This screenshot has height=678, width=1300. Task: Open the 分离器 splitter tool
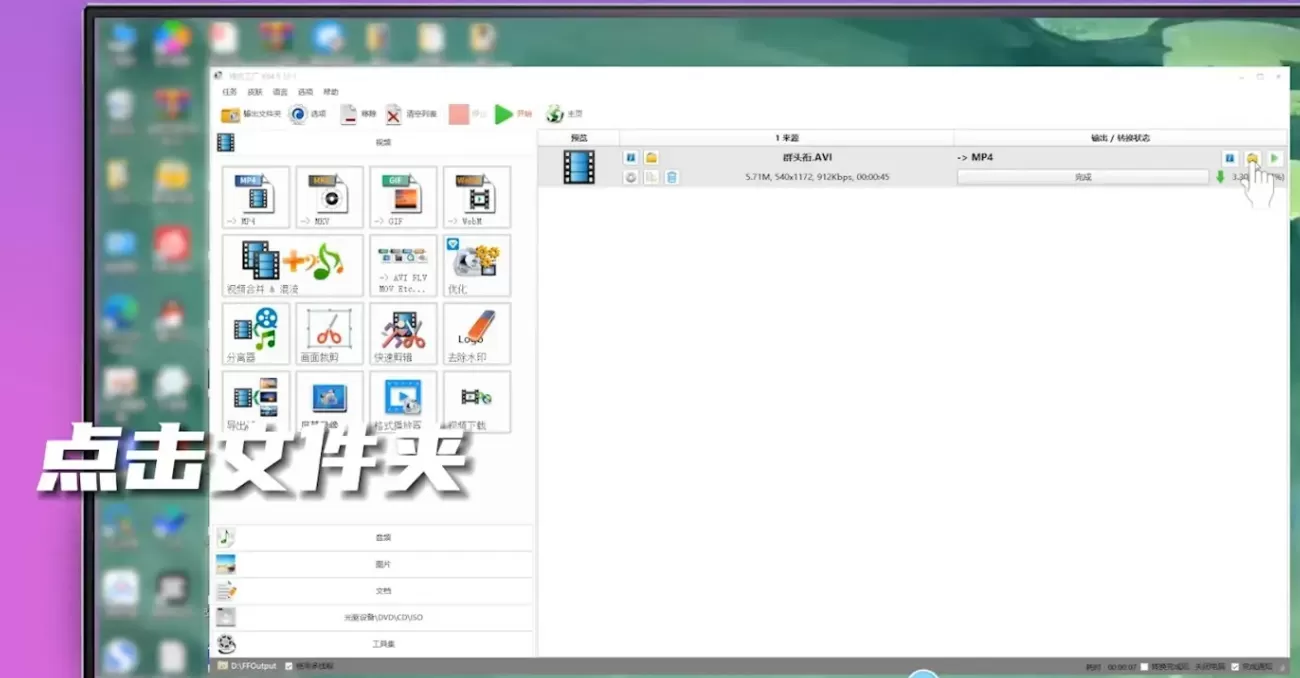256,334
